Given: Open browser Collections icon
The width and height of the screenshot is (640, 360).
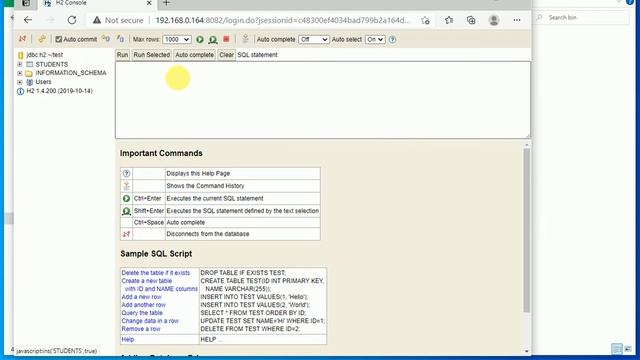Looking at the screenshot, I should (x=471, y=20).
